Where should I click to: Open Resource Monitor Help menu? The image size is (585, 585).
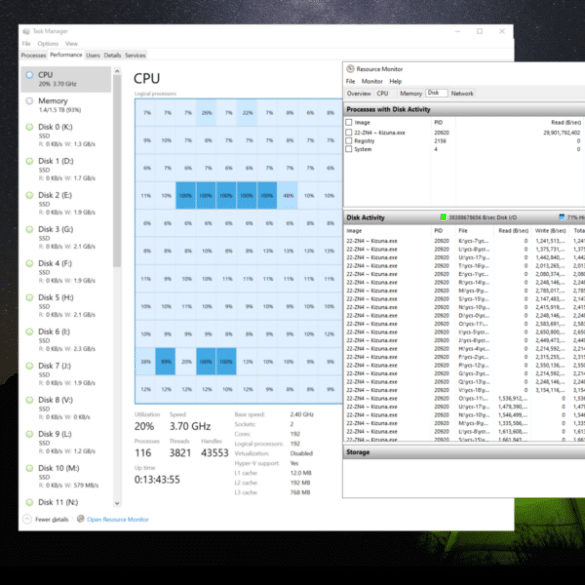395,81
